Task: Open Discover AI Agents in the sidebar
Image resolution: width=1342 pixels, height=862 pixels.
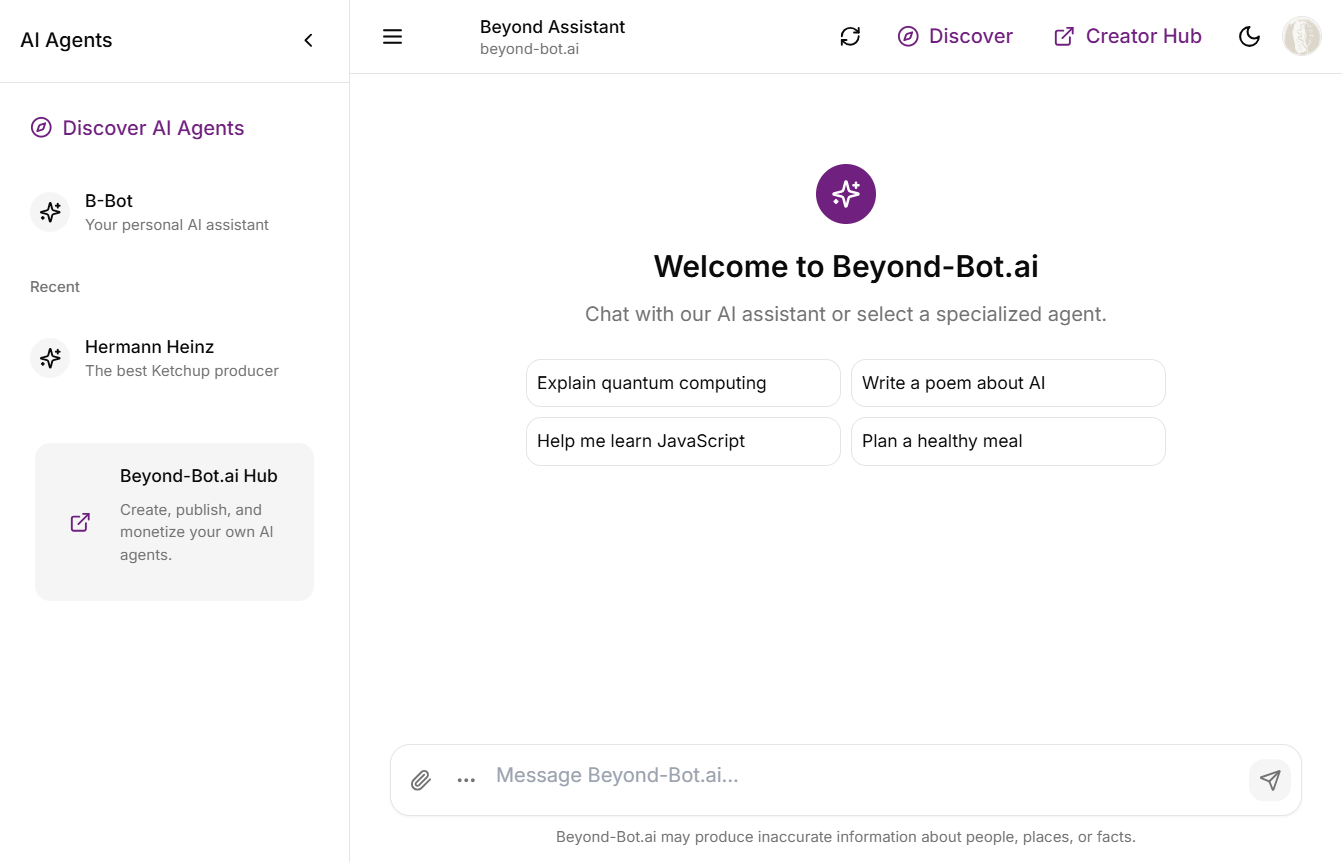Action: tap(138, 128)
